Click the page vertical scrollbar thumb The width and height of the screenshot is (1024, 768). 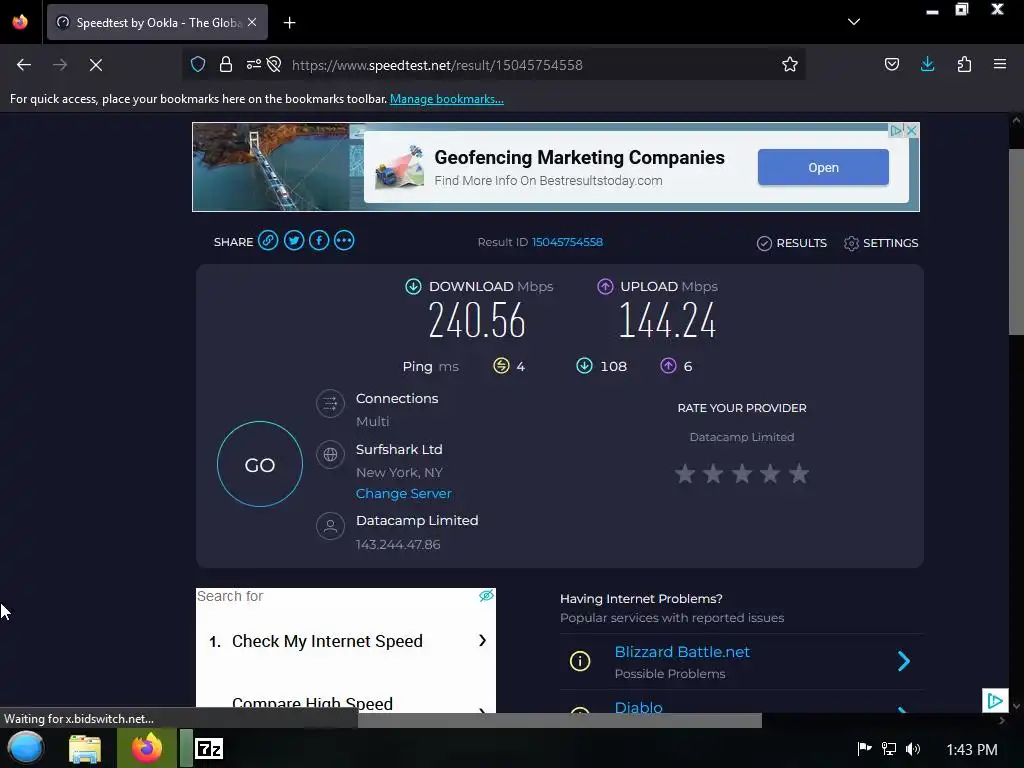coord(1016,242)
